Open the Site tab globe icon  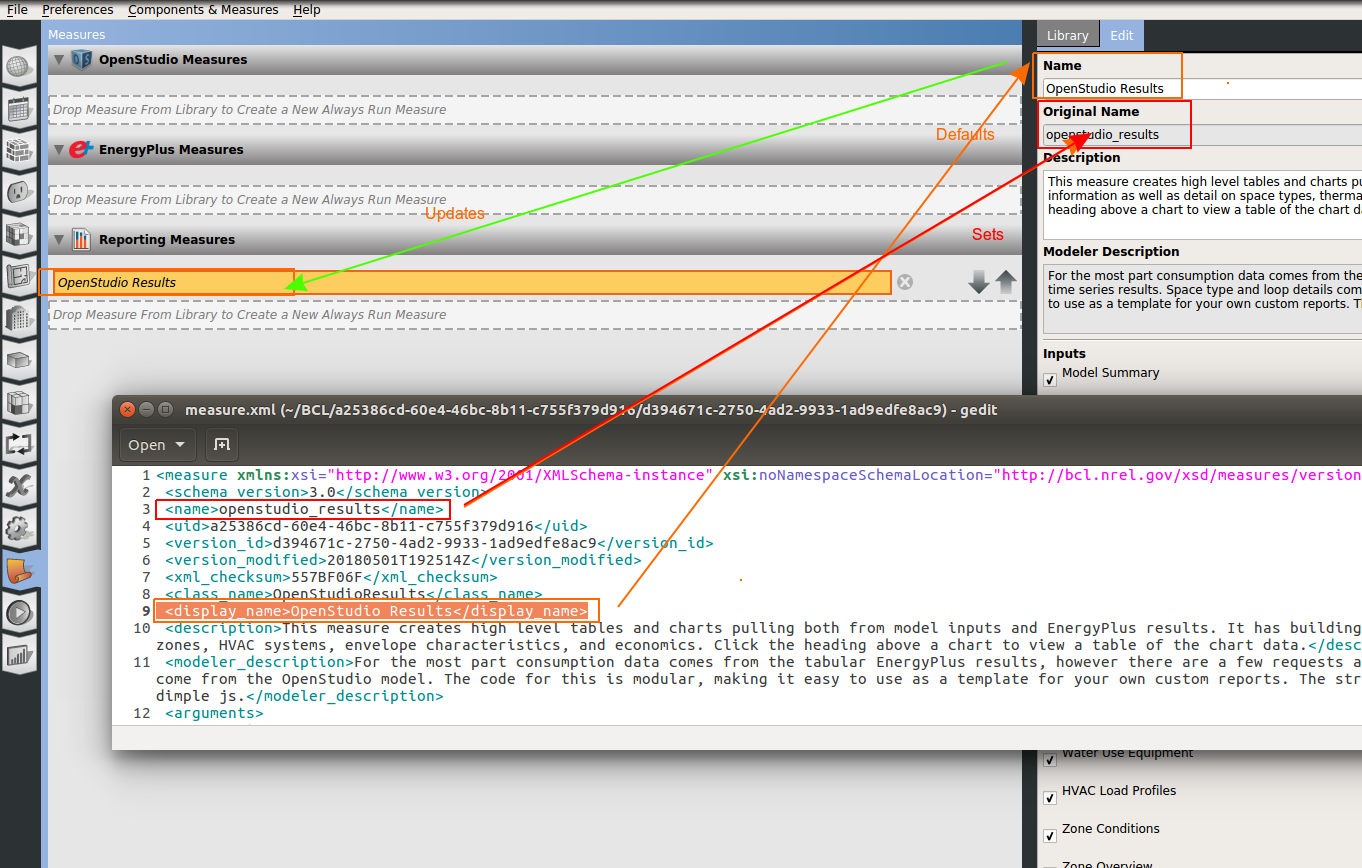[18, 68]
